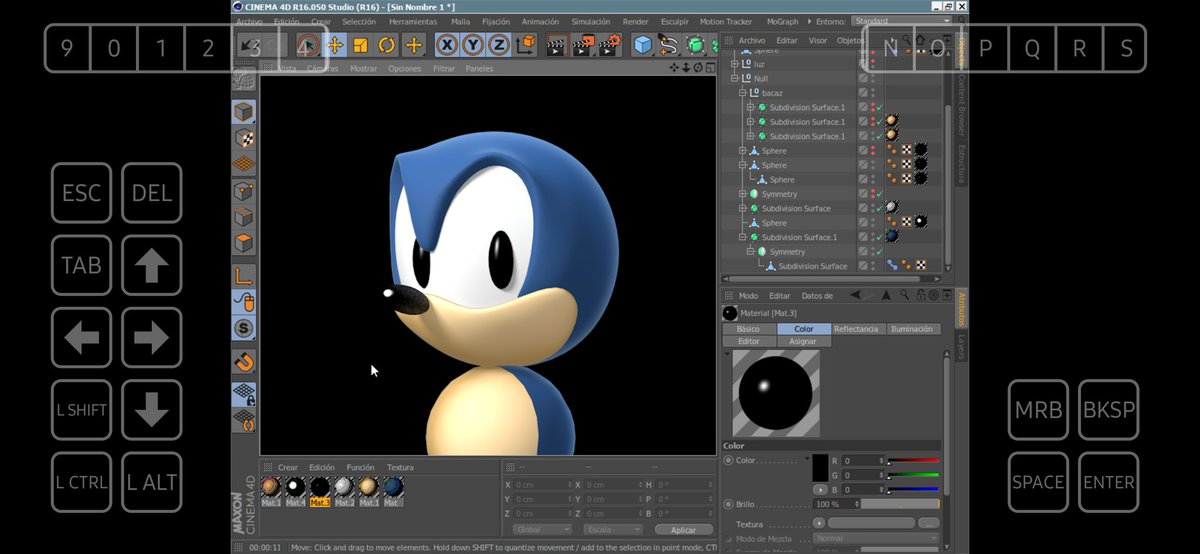Viewport: 1200px width, 554px height.
Task: Click the Enable Axis L-shaped icon
Action: (243, 276)
